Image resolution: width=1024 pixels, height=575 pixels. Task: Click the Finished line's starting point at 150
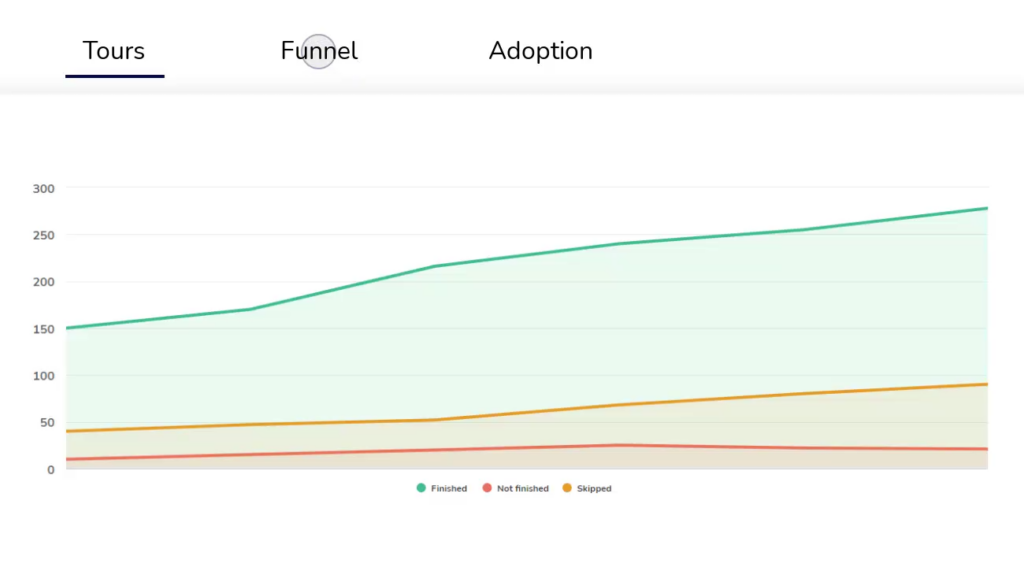tap(68, 328)
